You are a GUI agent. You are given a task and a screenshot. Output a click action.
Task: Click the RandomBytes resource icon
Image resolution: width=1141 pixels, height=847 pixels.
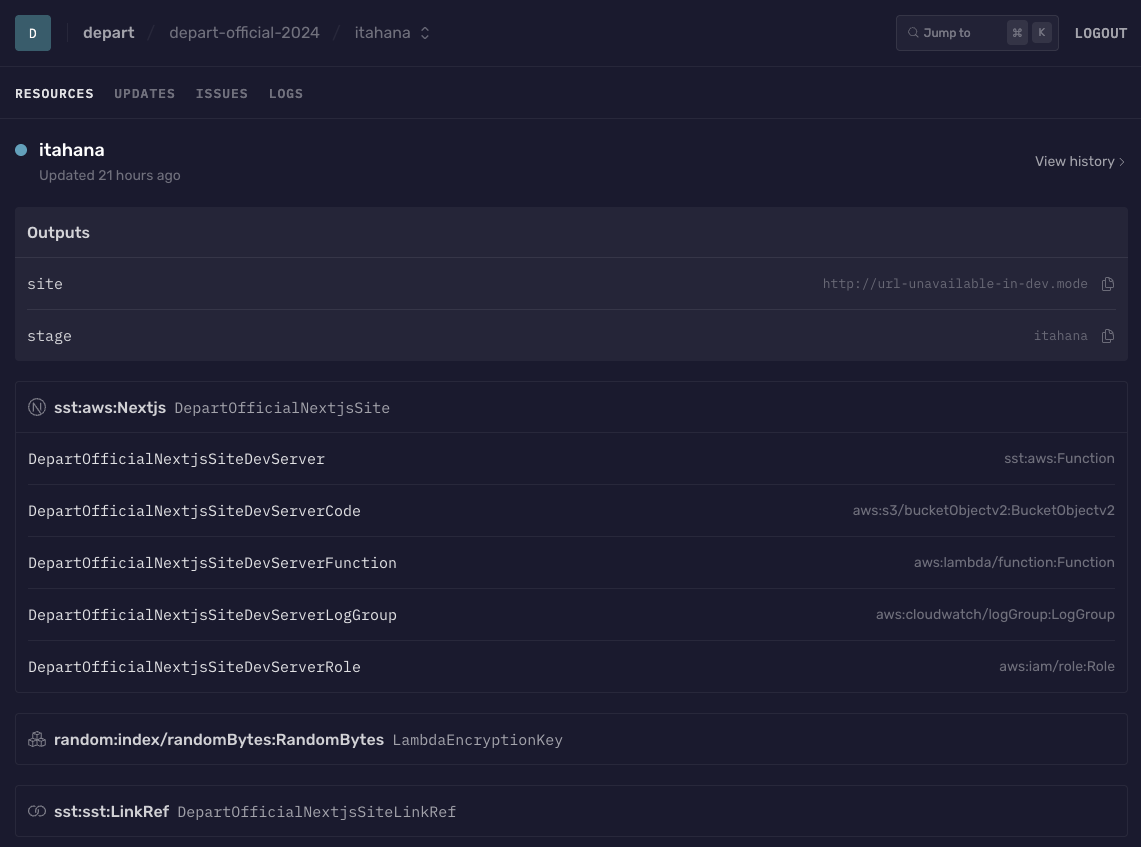point(37,739)
